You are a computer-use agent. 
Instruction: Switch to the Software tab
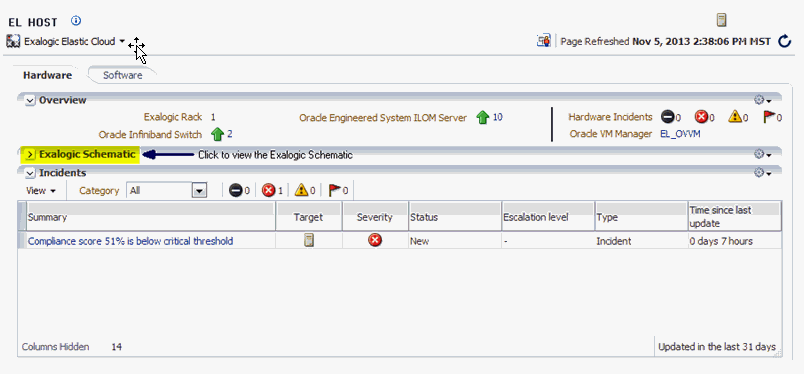point(123,75)
